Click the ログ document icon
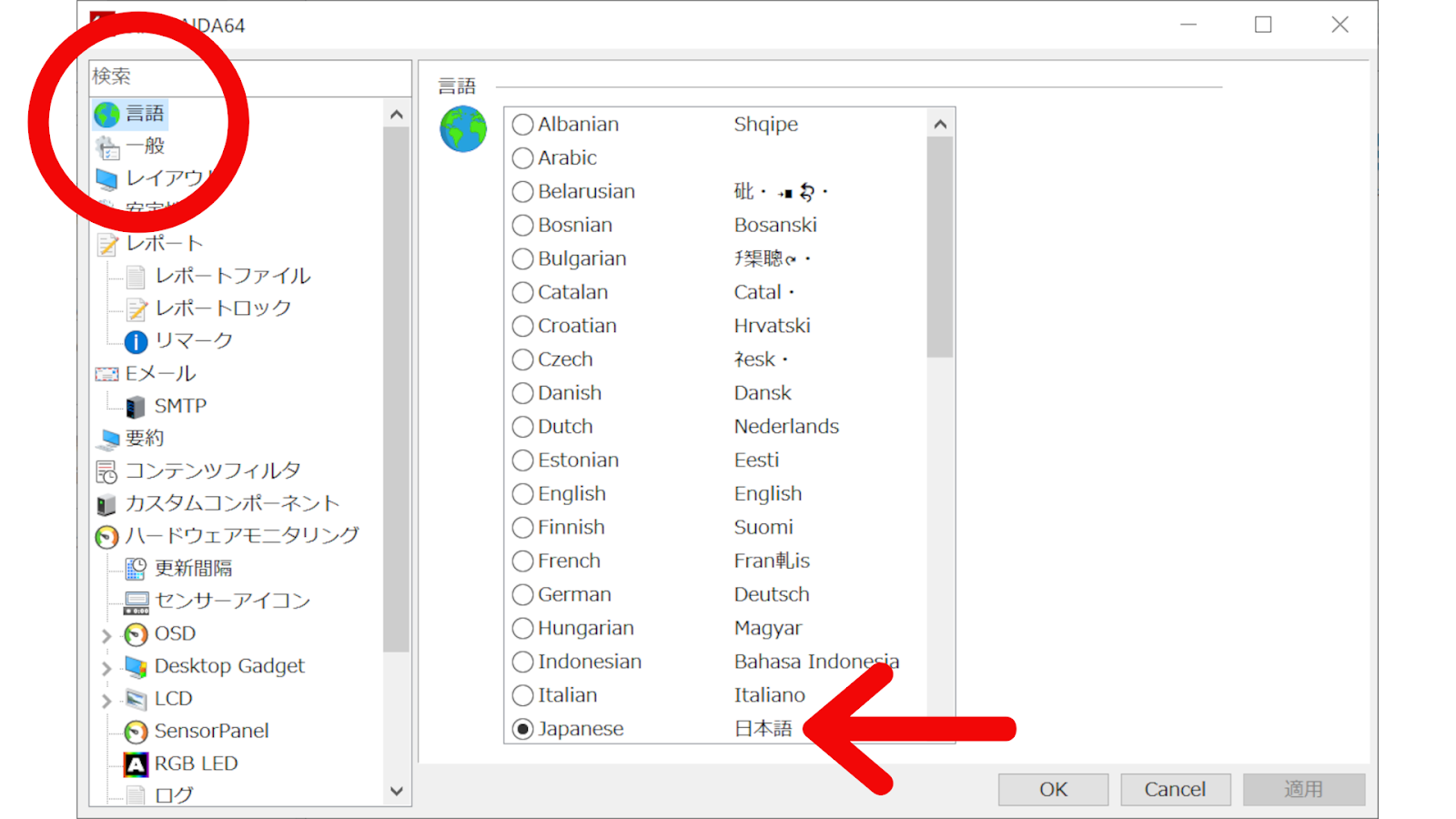The image size is (1456, 819). 136,795
